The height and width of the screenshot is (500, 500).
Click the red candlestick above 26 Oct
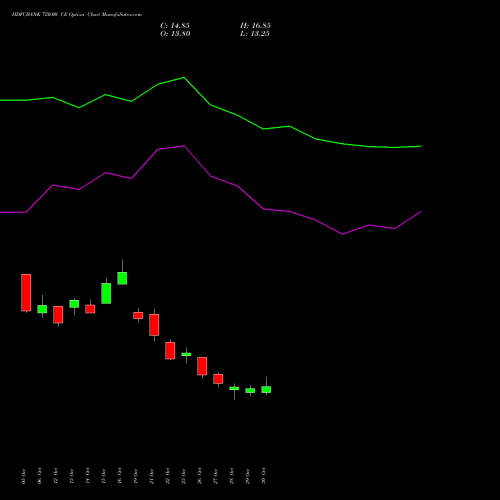click(x=202, y=366)
